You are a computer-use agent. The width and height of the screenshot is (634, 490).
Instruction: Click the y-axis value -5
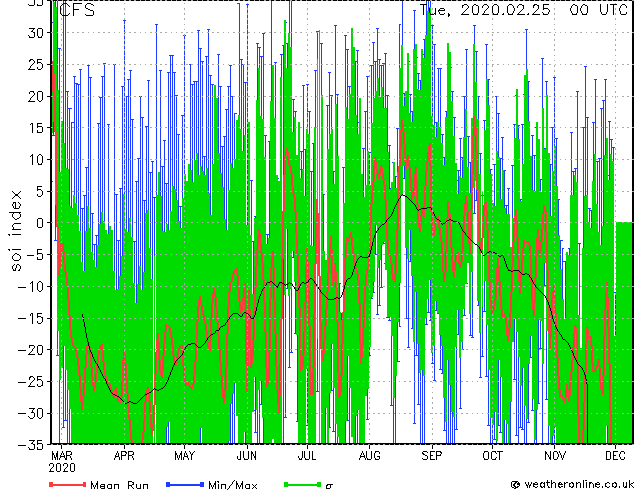click(x=35, y=255)
